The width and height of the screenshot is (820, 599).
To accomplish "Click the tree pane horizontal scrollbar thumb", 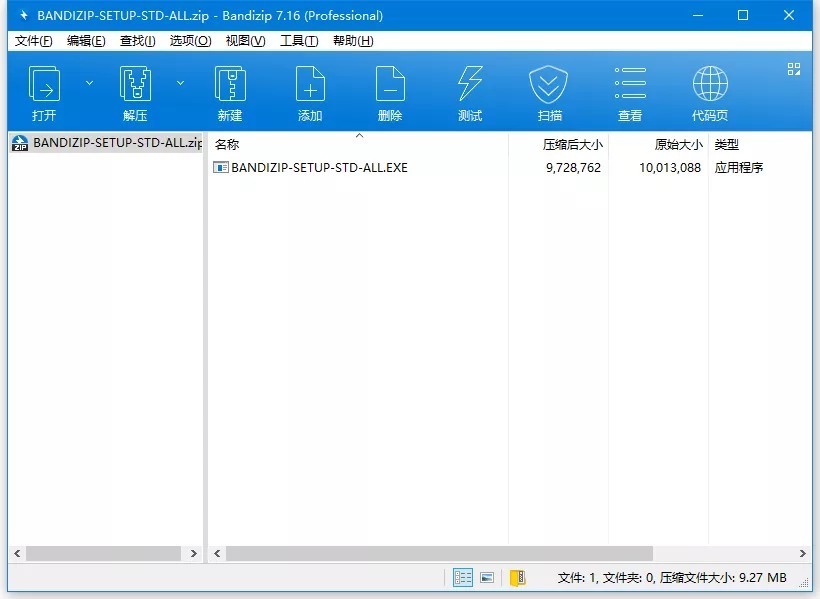I will [x=104, y=553].
